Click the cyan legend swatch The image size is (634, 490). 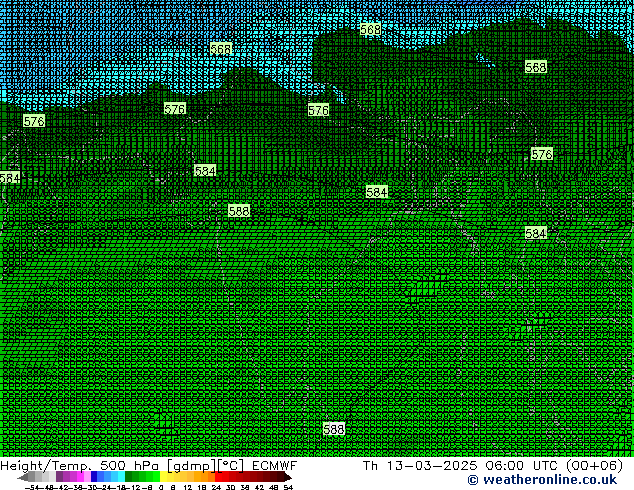point(121,477)
